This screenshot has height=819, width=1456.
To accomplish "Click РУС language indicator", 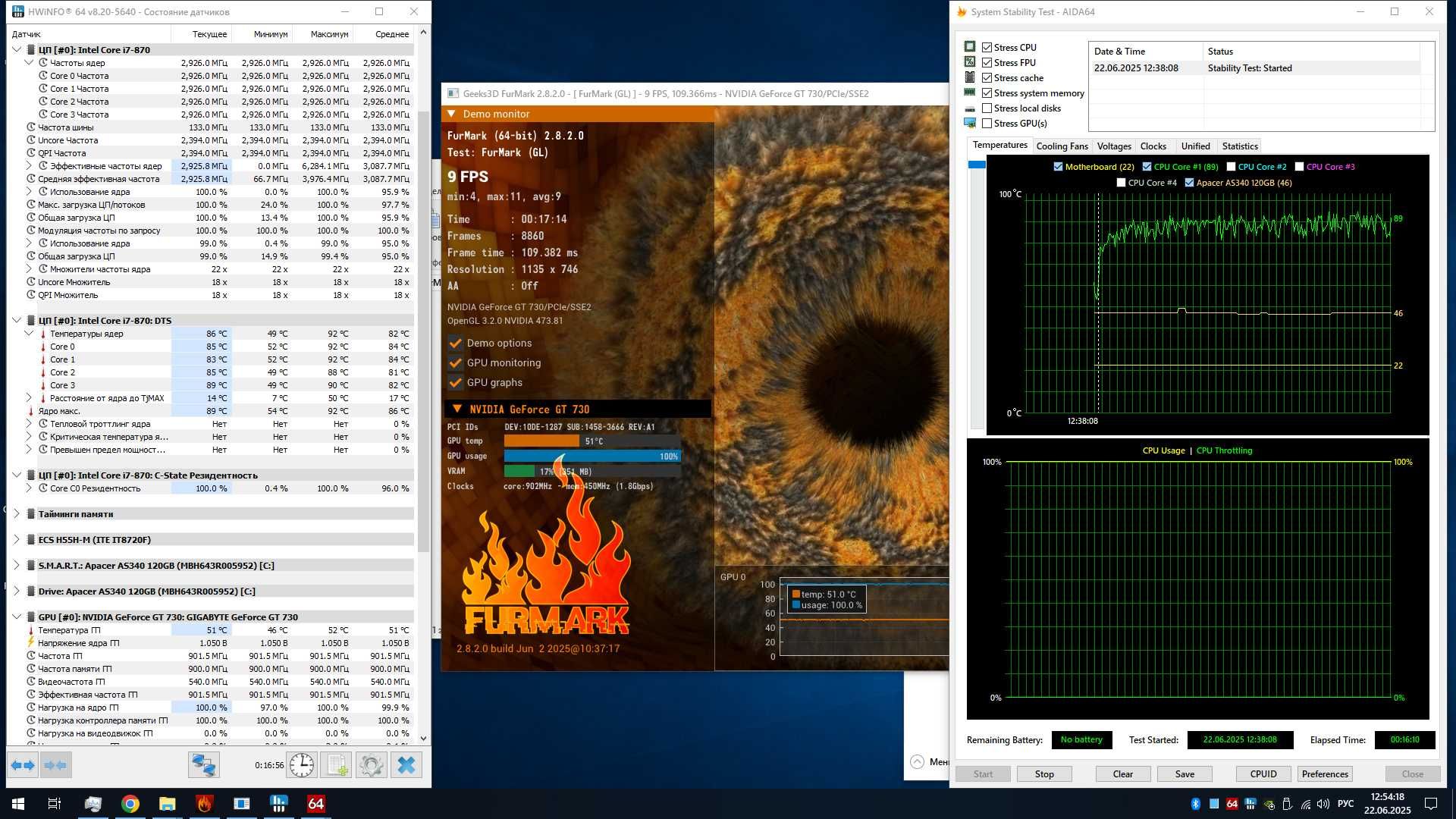I will click(x=1346, y=804).
